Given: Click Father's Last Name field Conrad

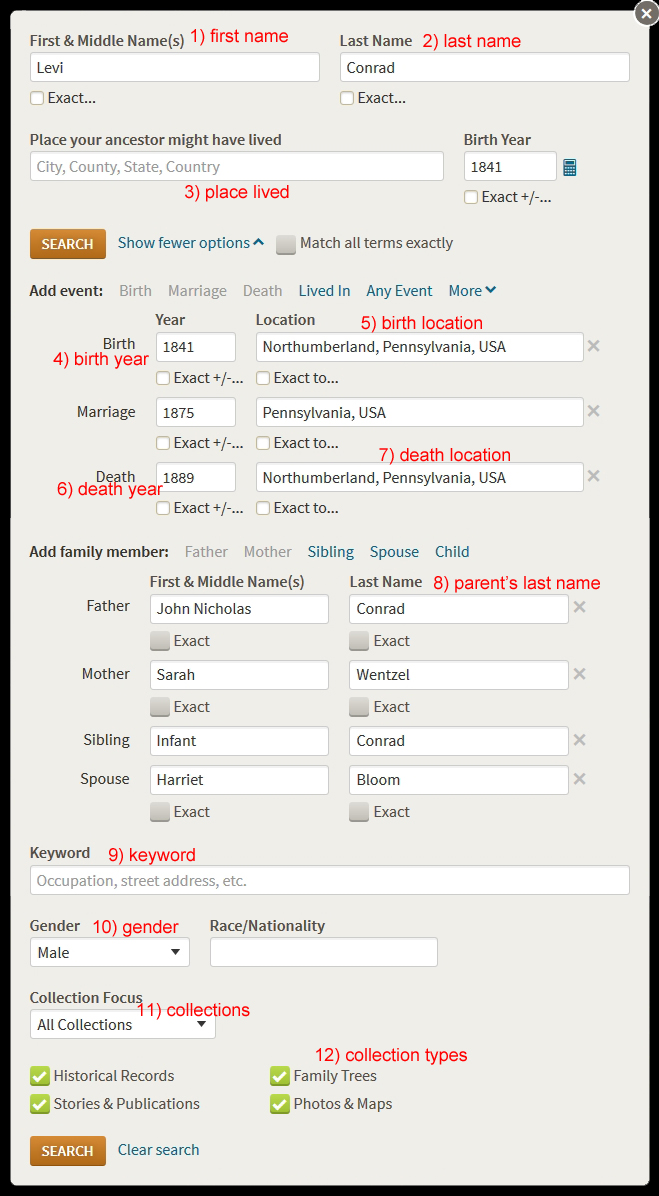Looking at the screenshot, I should click(459, 609).
